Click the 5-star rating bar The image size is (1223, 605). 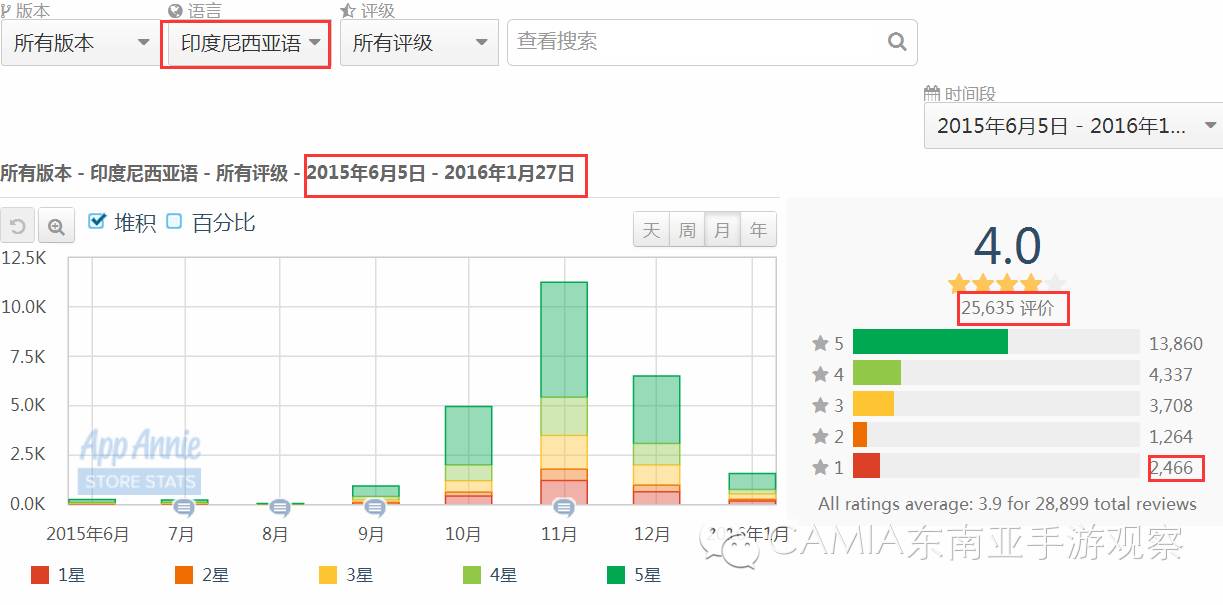996,342
